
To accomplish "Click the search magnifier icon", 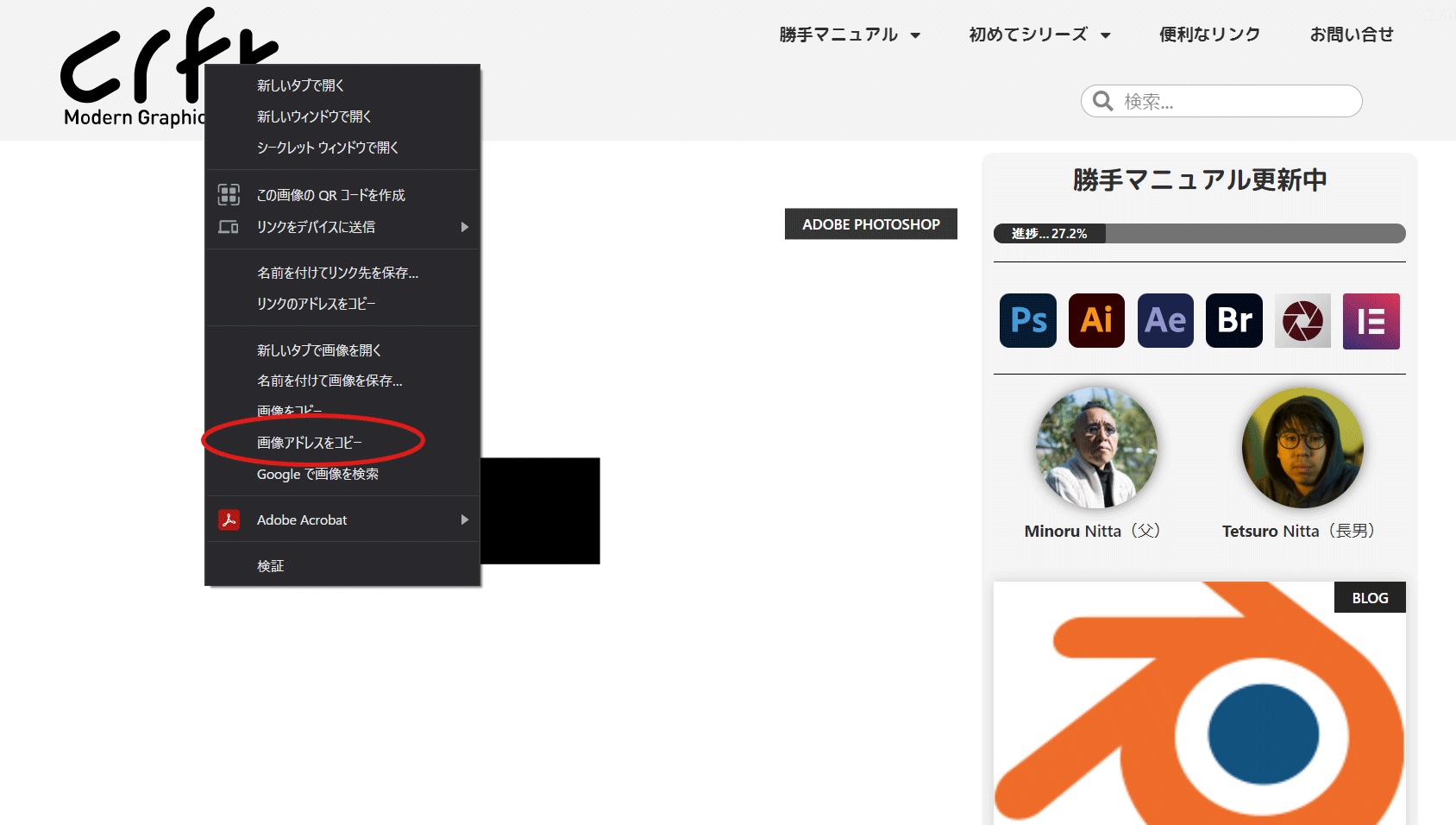I will pos(1103,101).
